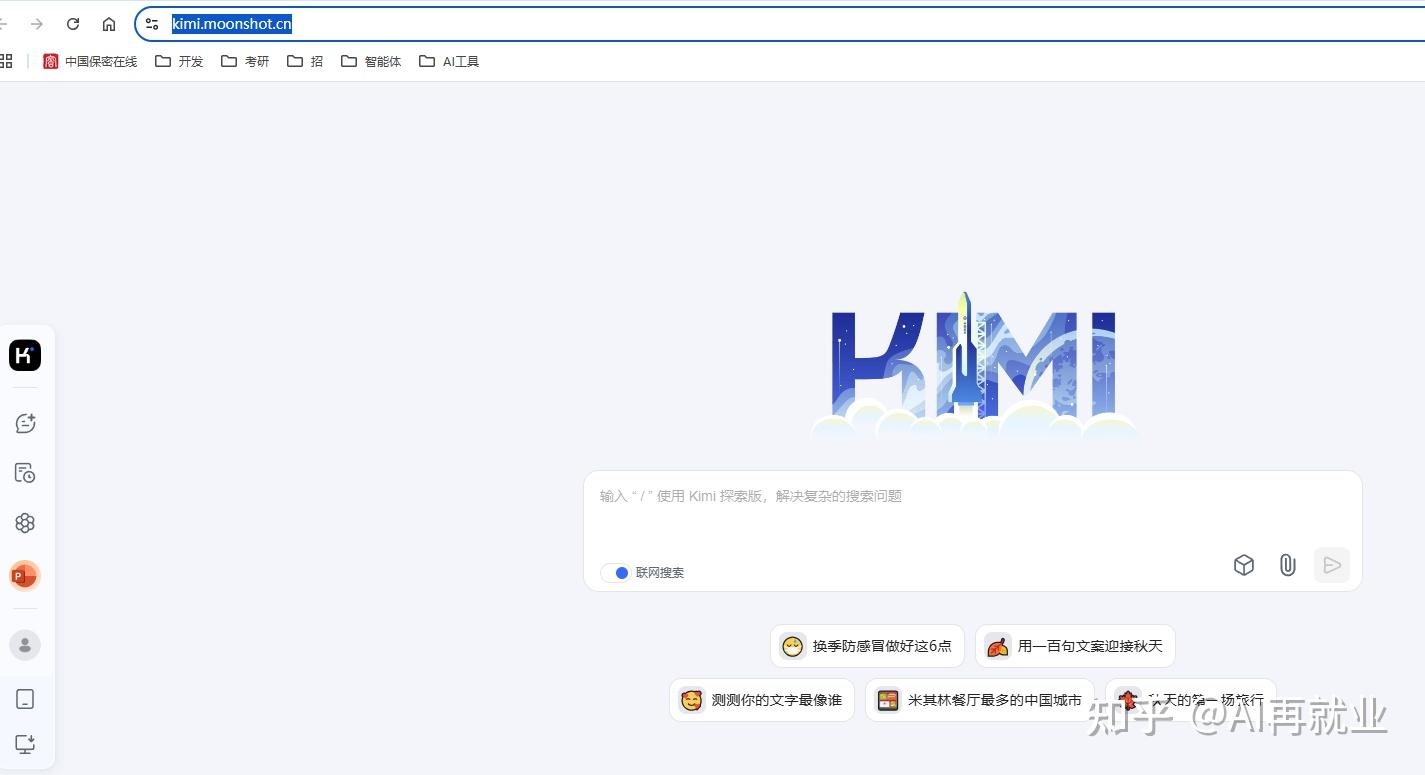This screenshot has width=1425, height=775.
Task: Open the user profile avatar
Action: click(x=24, y=645)
